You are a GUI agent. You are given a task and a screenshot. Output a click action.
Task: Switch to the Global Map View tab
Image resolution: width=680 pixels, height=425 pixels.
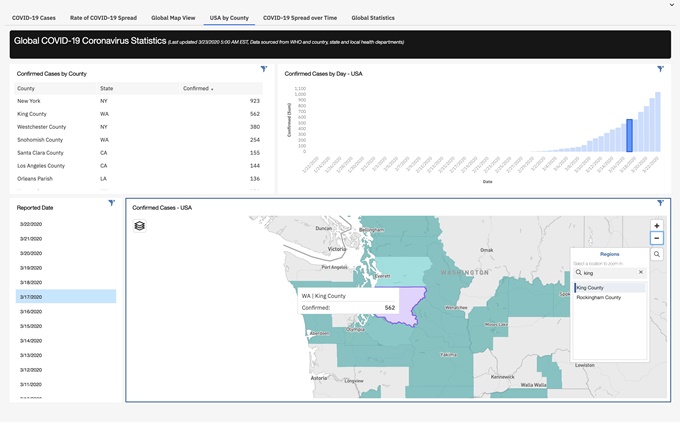coord(172,18)
